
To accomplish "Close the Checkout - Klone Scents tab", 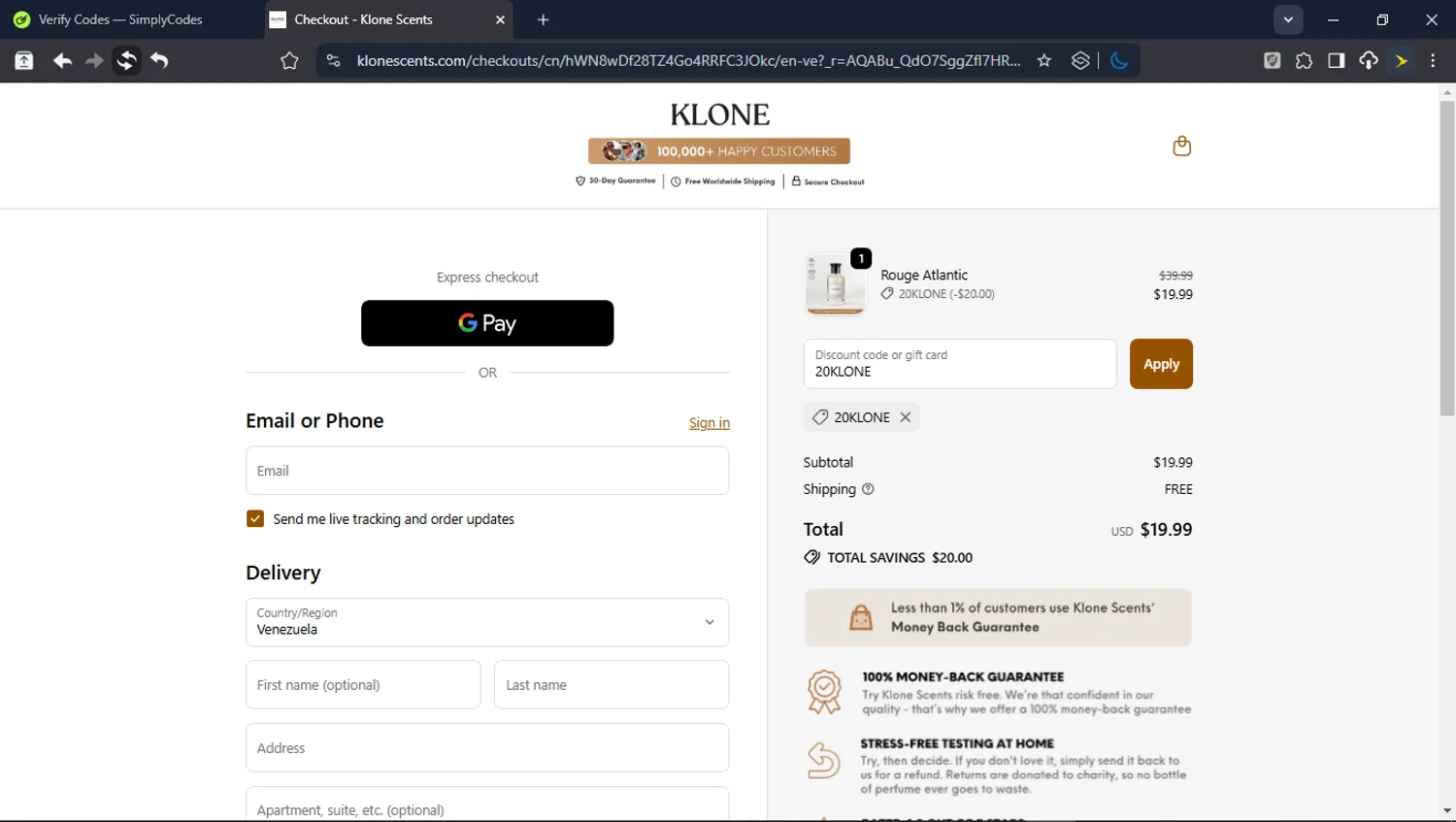I will (501, 19).
